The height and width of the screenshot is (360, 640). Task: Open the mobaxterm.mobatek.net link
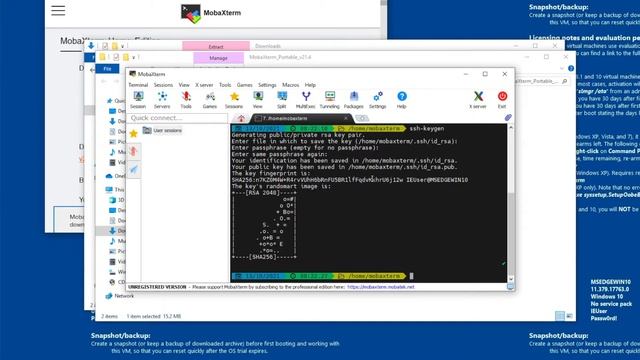coord(380,287)
